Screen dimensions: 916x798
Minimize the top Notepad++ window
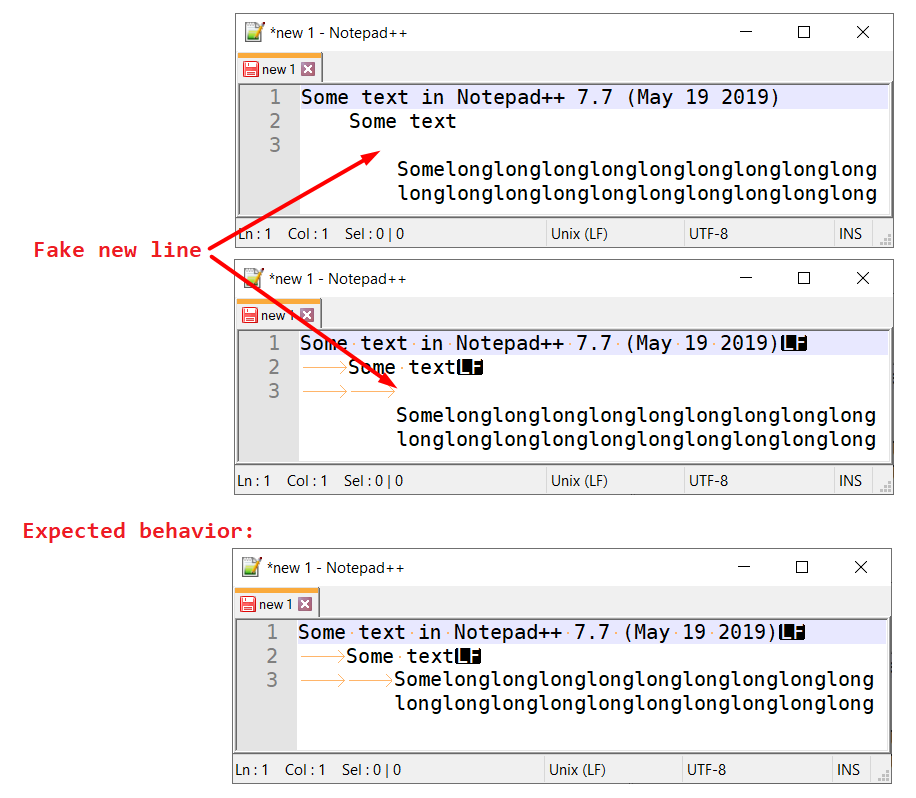[x=746, y=32]
